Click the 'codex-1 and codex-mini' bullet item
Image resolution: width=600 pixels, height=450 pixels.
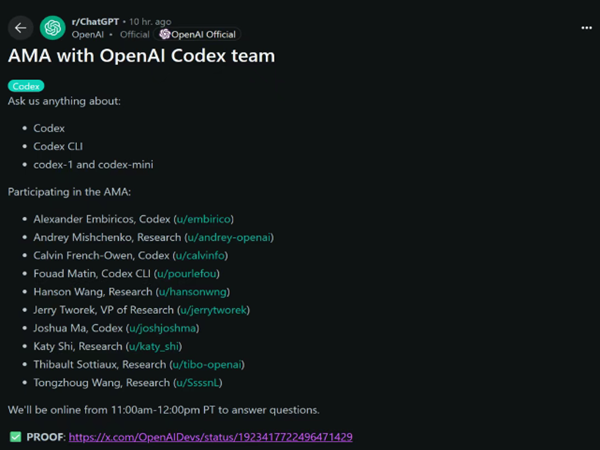[x=93, y=165]
